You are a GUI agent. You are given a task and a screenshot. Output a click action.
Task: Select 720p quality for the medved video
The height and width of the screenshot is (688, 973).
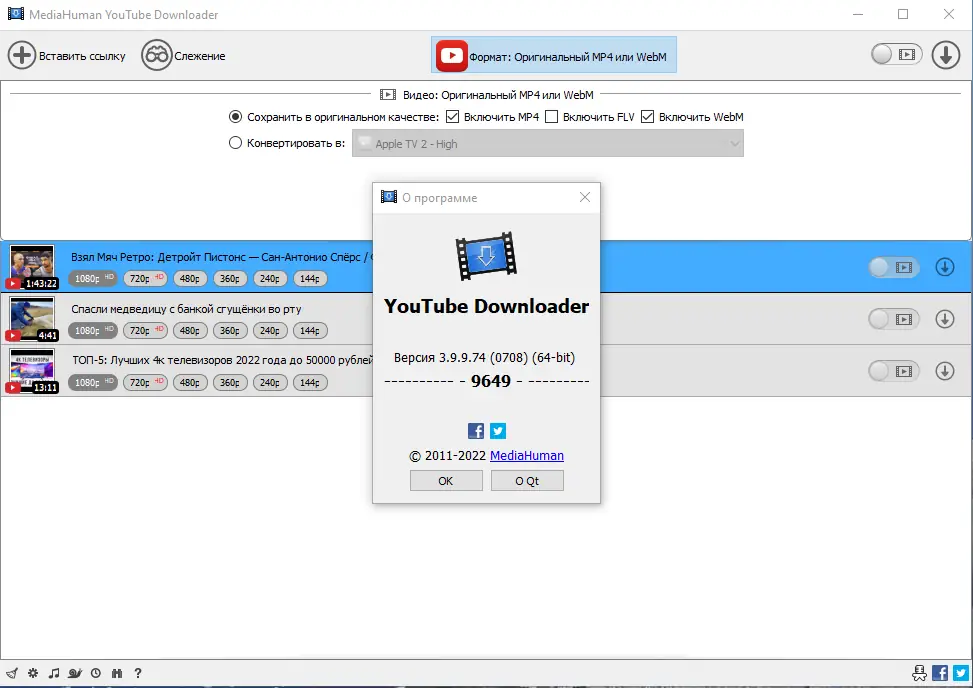point(146,330)
